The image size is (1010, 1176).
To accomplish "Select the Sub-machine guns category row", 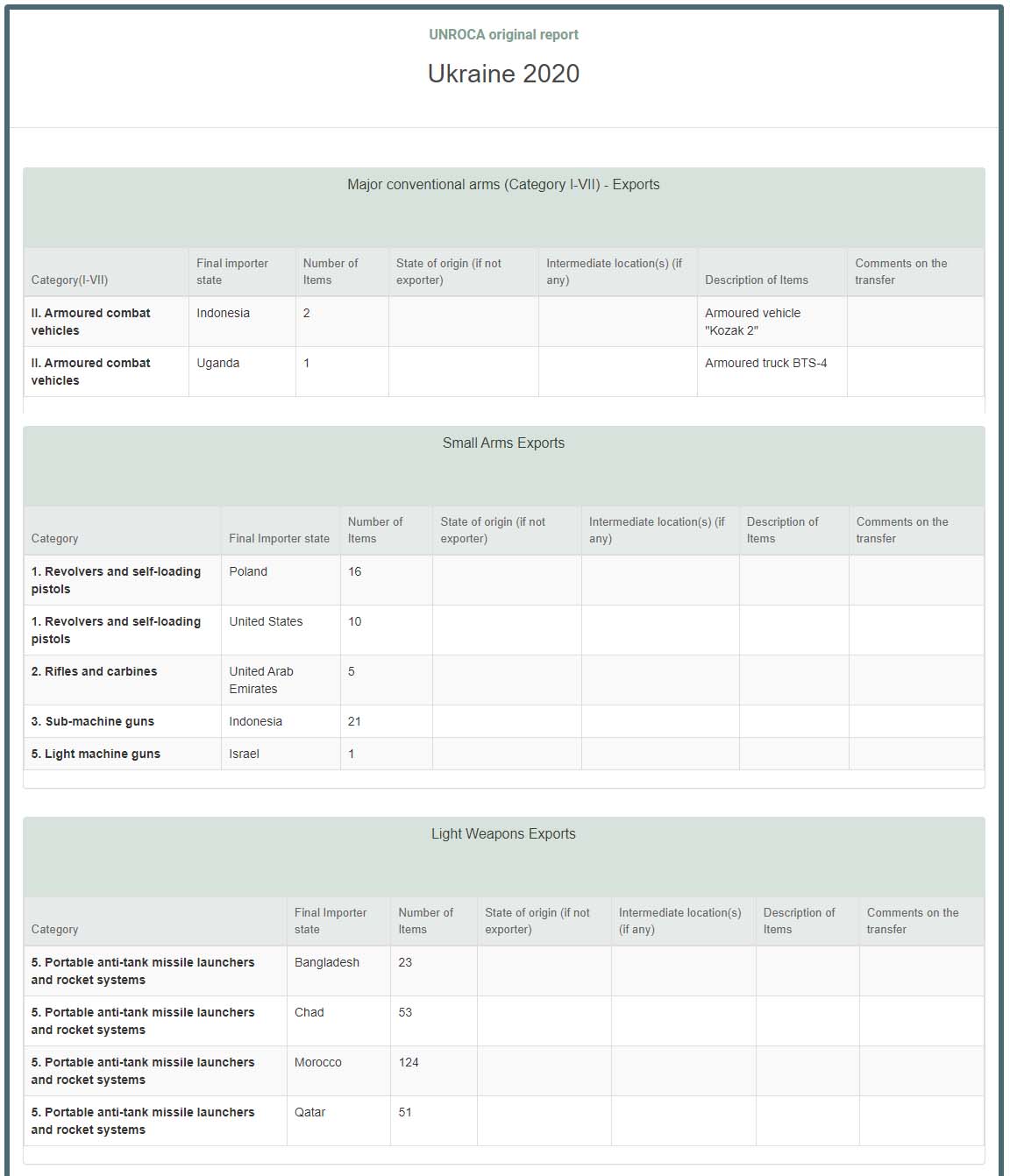I will coord(93,722).
